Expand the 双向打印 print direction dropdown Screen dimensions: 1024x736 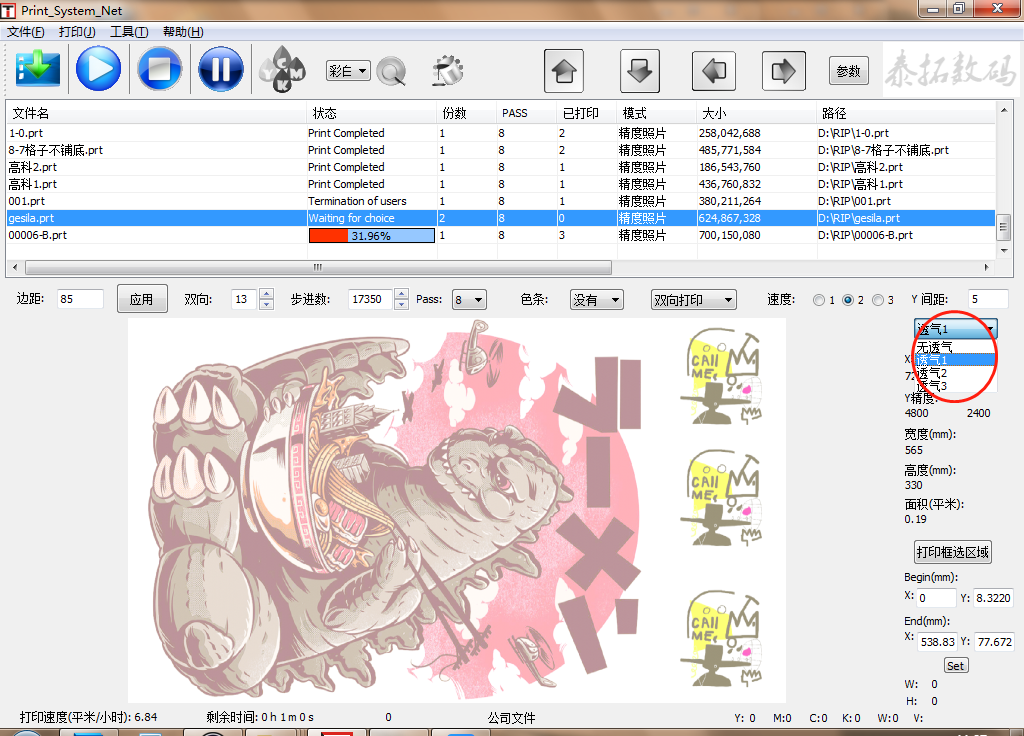(x=693, y=299)
